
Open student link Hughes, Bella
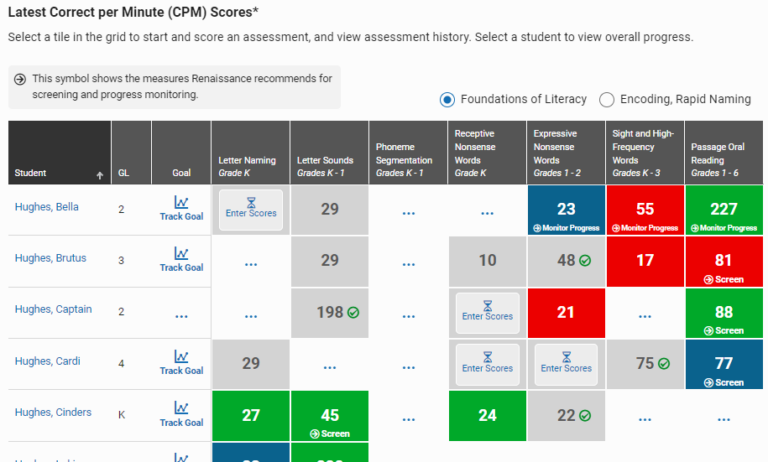[x=47, y=207]
